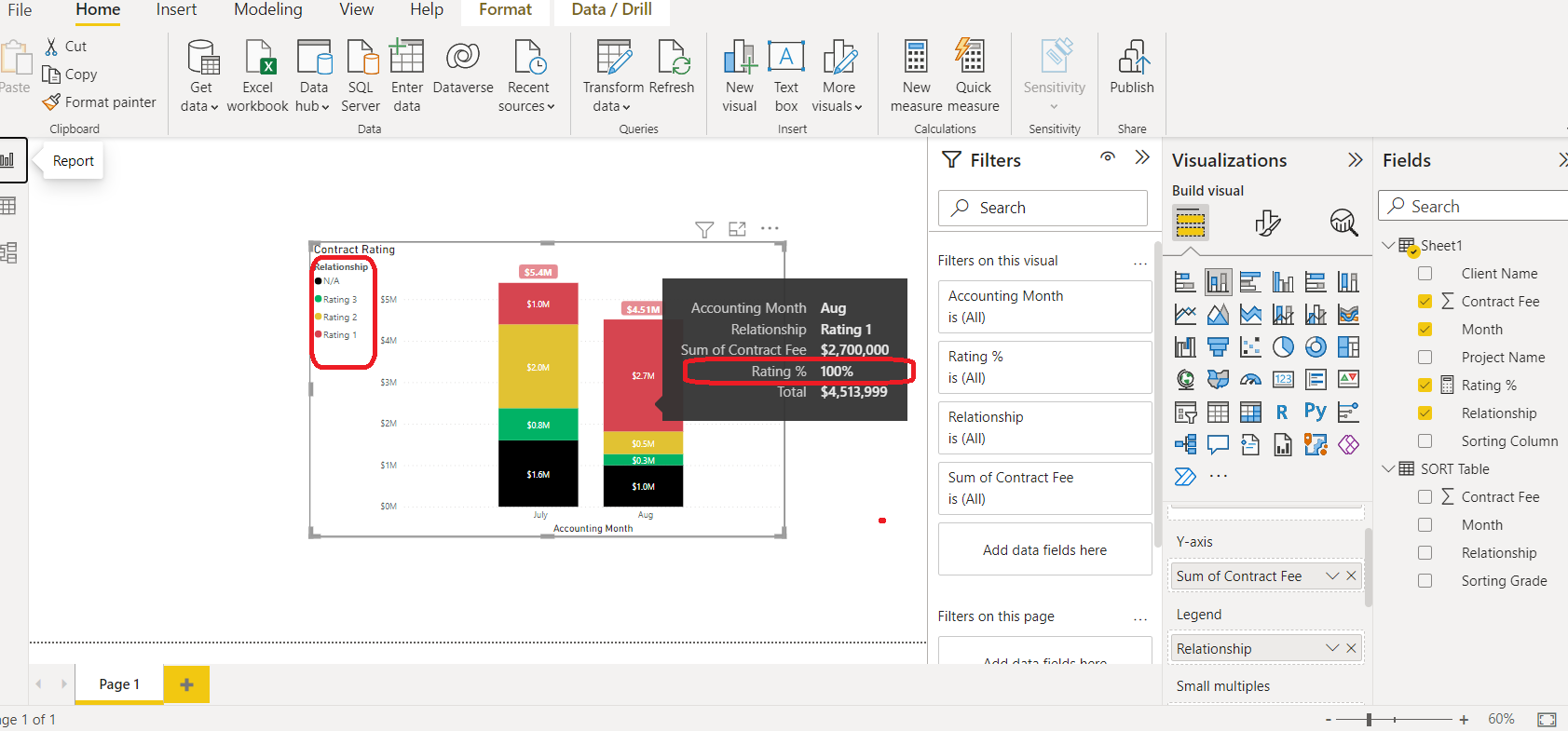Create a New measure
The height and width of the screenshot is (731, 1568).
[x=917, y=76]
